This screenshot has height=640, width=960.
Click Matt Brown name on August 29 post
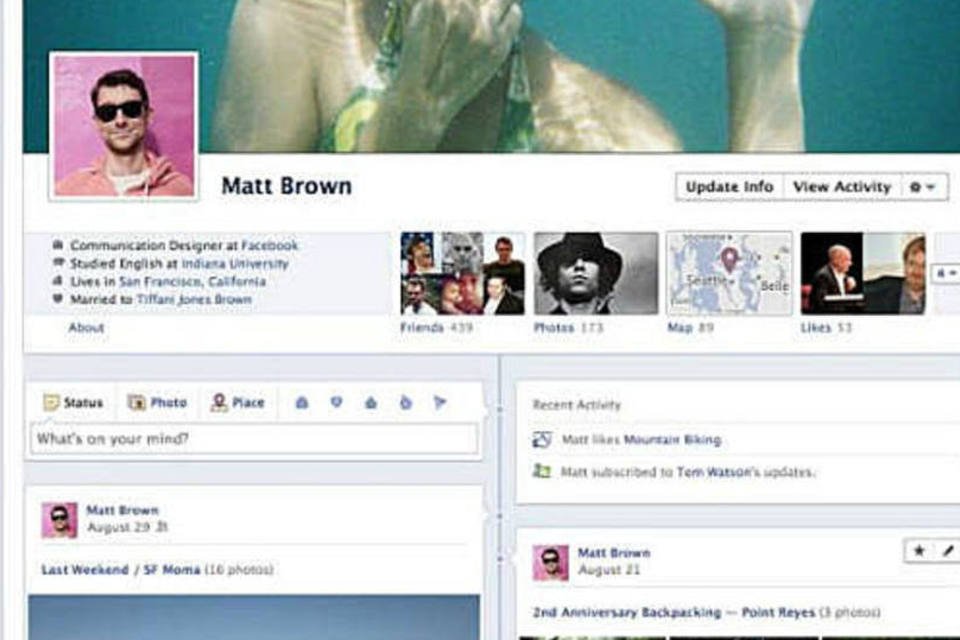(x=122, y=510)
